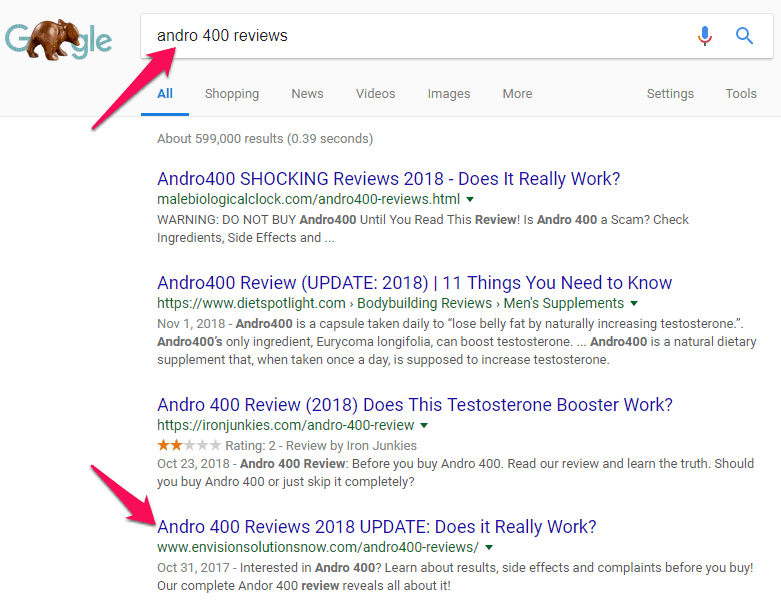Click the 'Oct 23, 2018' snippet date
This screenshot has width=781, height=609.
193,464
